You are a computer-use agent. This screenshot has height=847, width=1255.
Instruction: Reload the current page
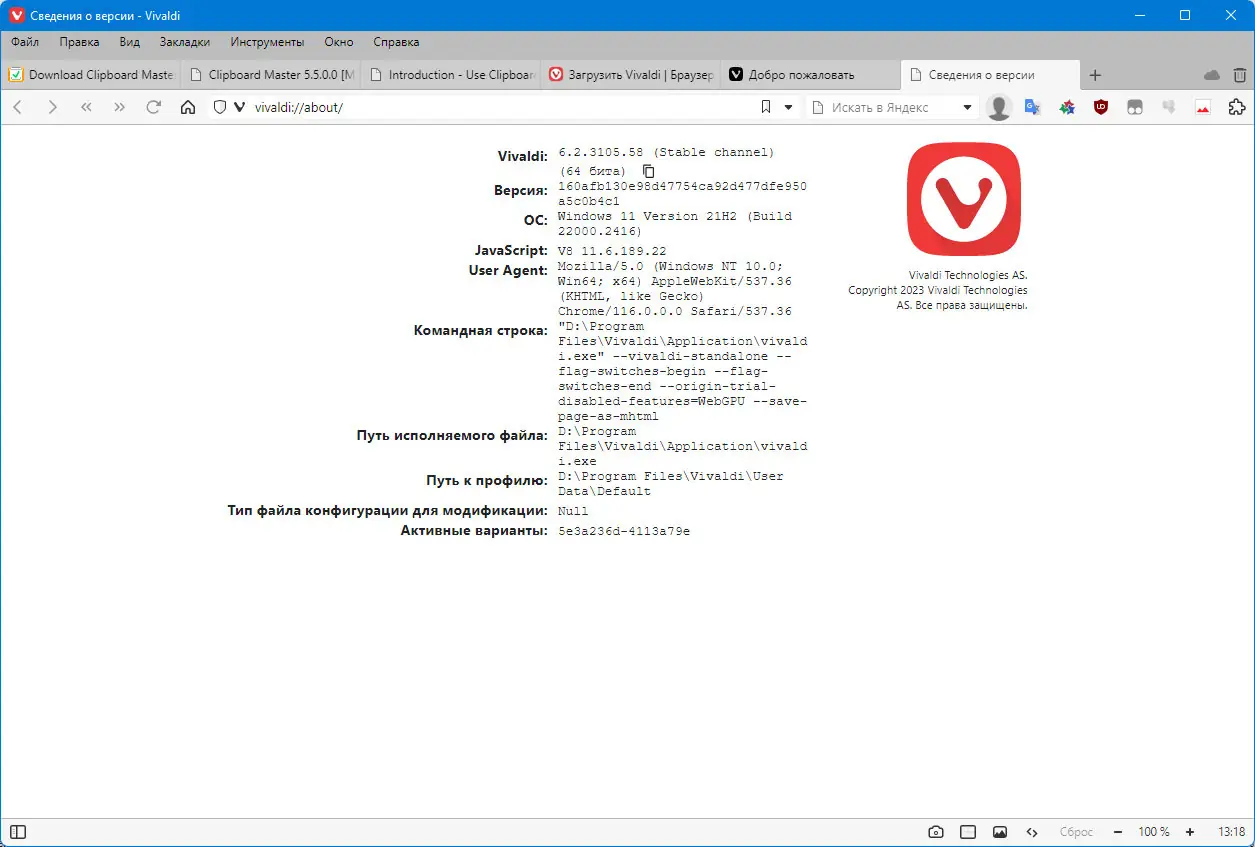[153, 107]
